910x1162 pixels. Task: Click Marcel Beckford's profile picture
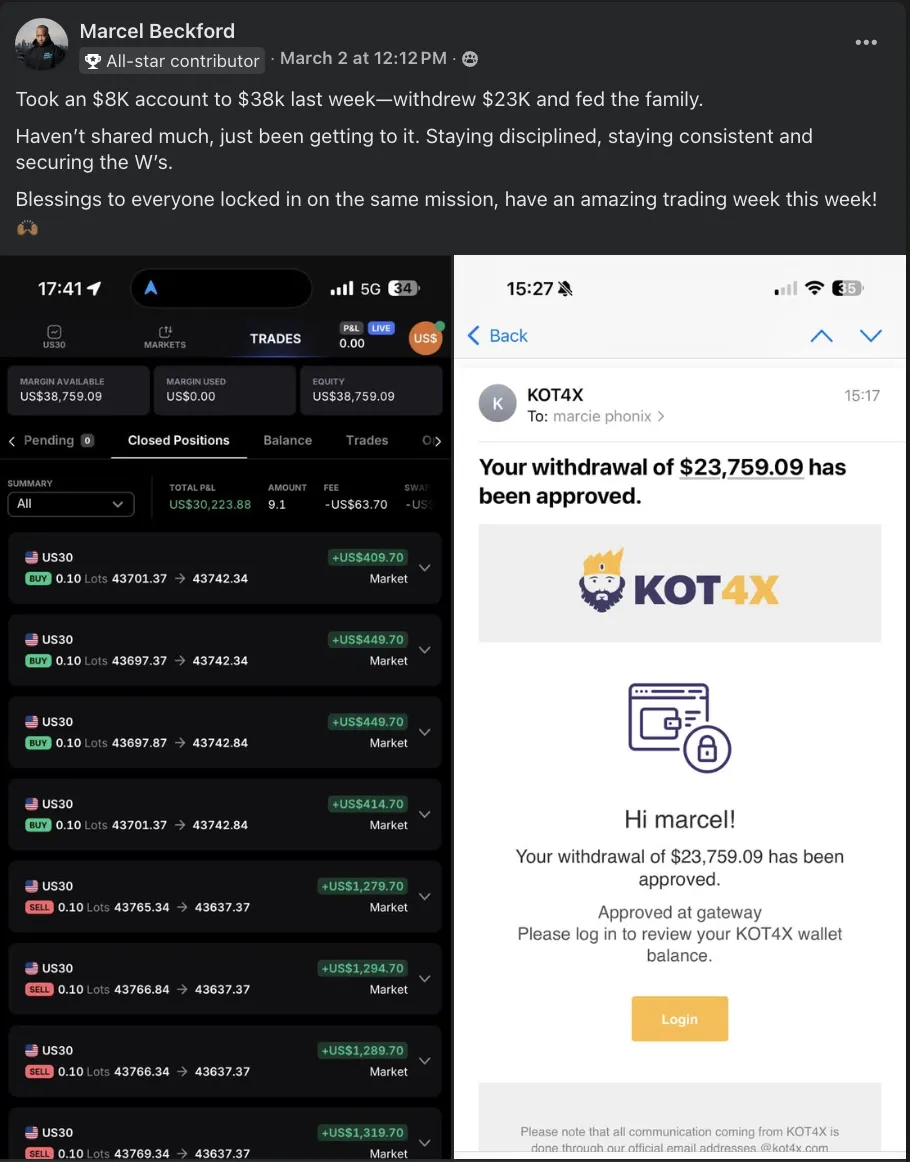point(41,44)
